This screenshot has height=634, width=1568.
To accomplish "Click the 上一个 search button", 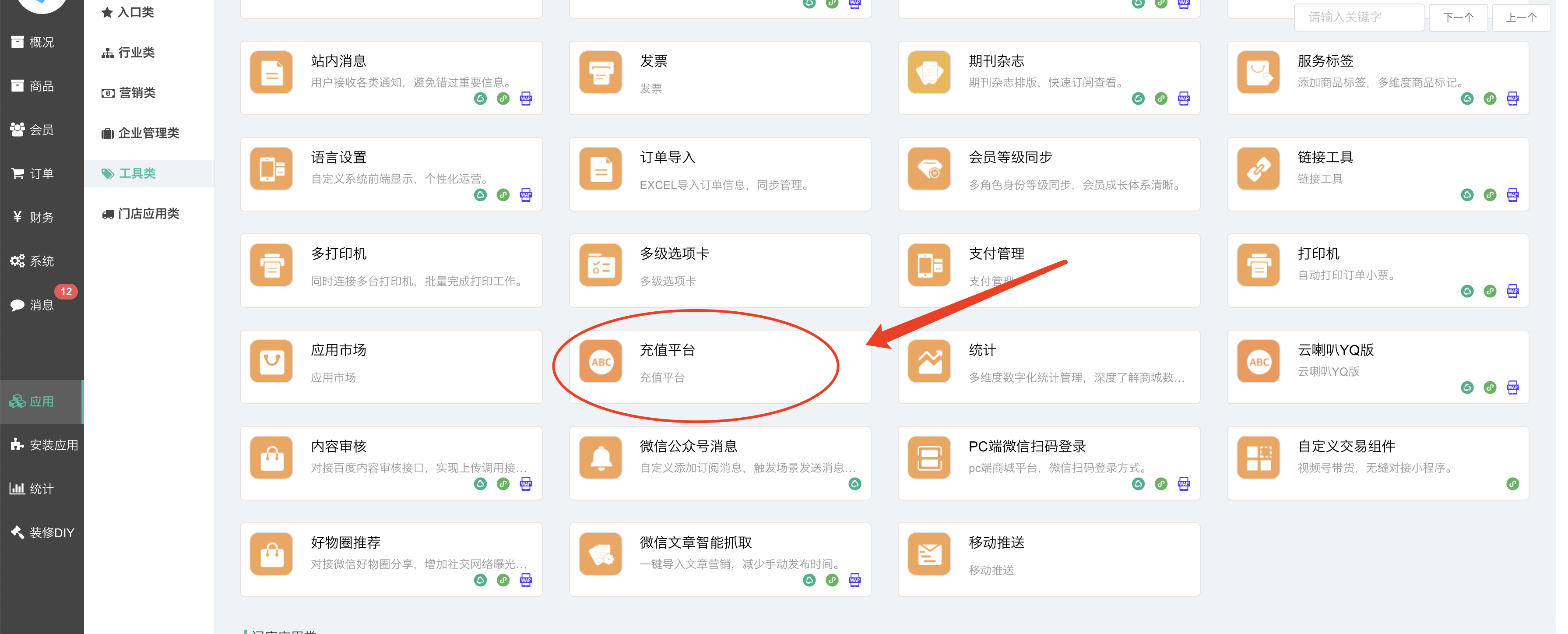I will click(x=1521, y=17).
